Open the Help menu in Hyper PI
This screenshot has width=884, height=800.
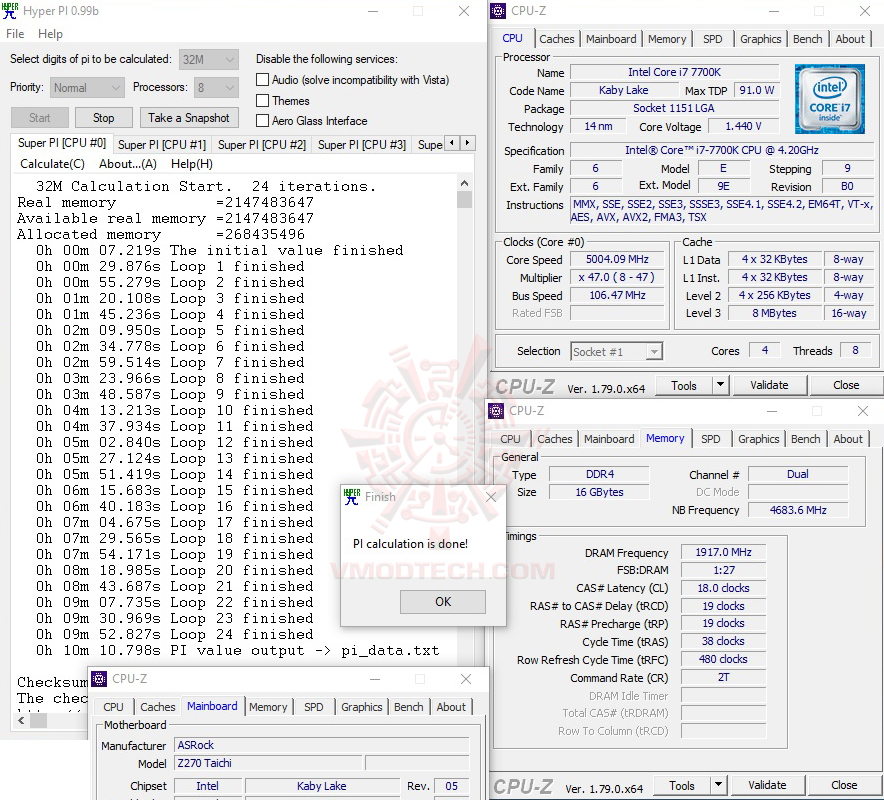[x=50, y=34]
